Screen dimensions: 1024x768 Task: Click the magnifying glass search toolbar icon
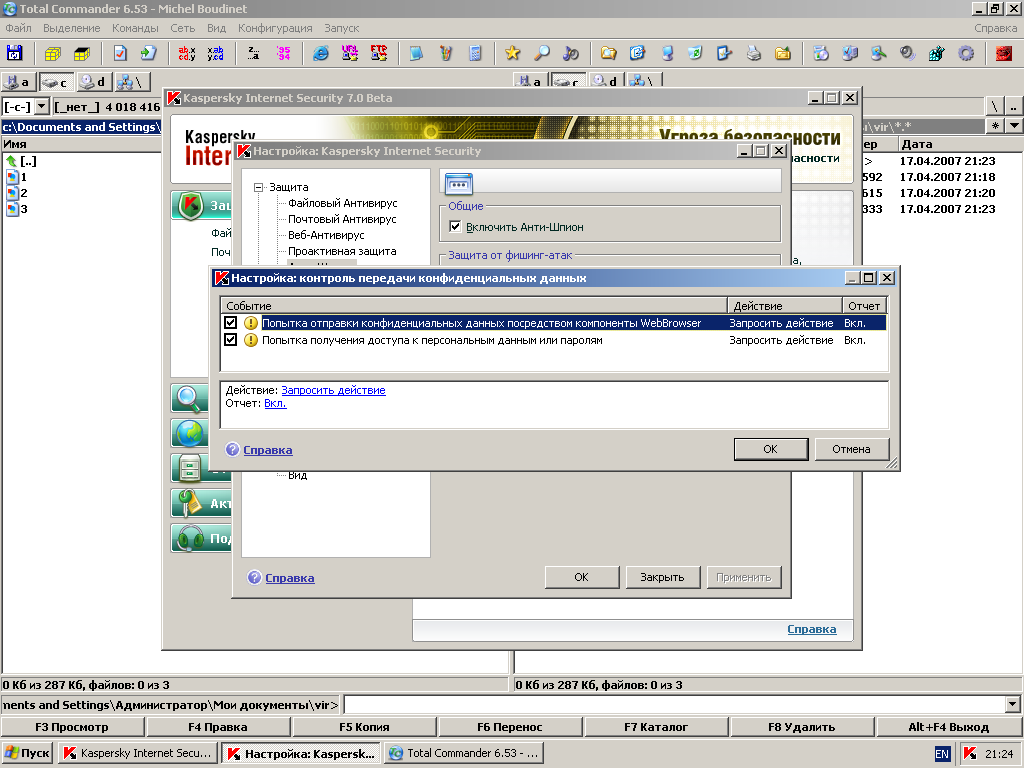pos(541,53)
